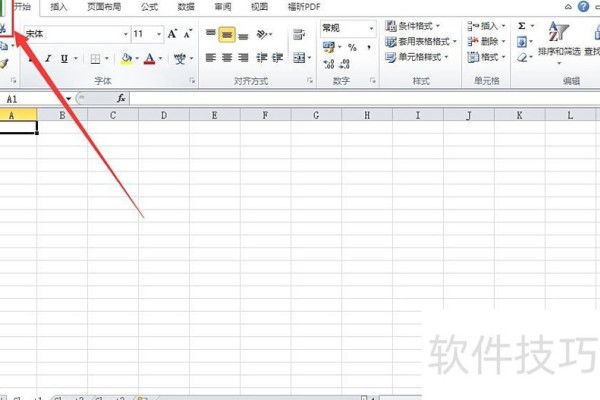Click the 删除 delete cells button
Viewport: 600px width, 400px height.
point(486,41)
